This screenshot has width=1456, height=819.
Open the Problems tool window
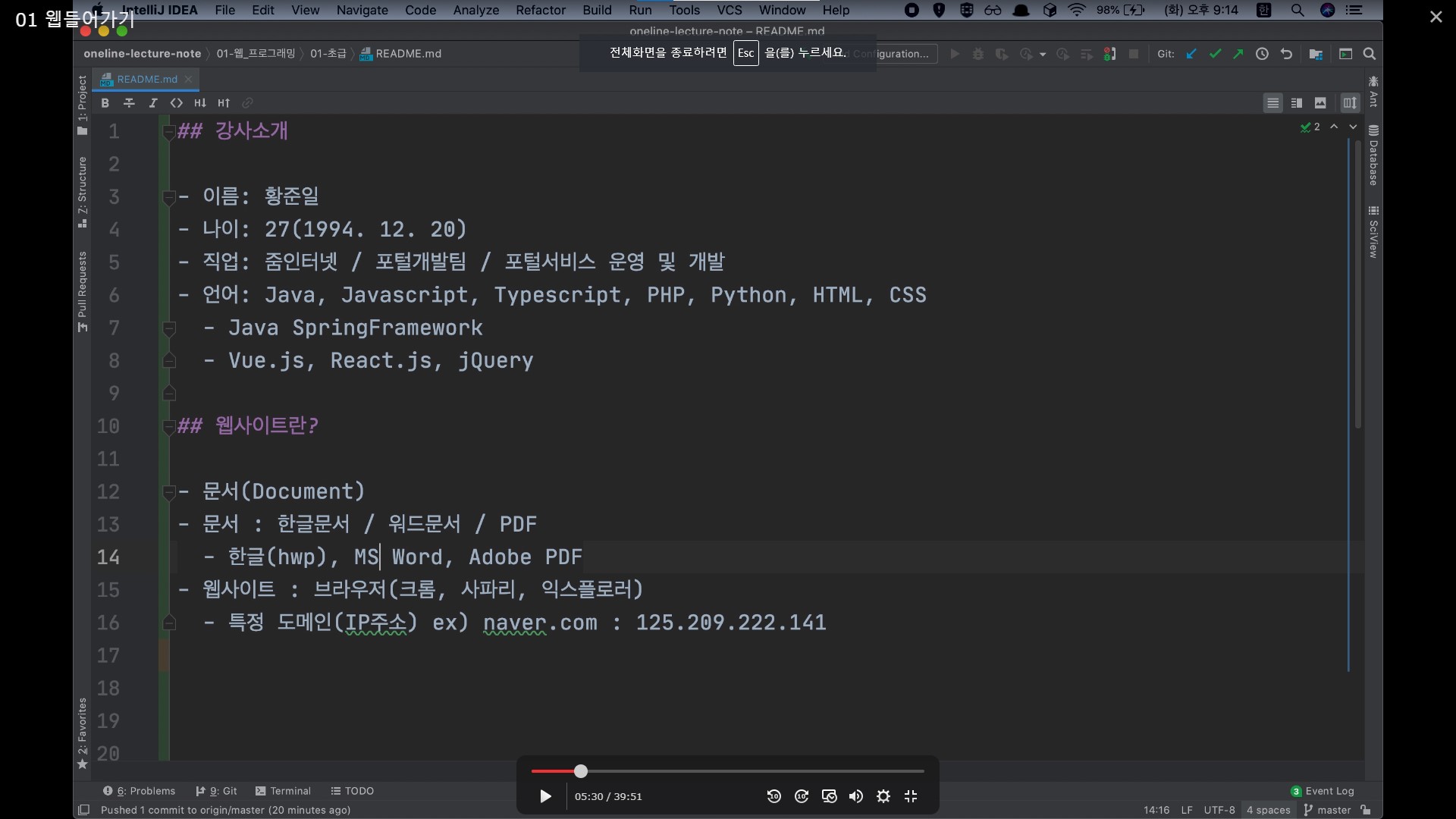click(139, 791)
